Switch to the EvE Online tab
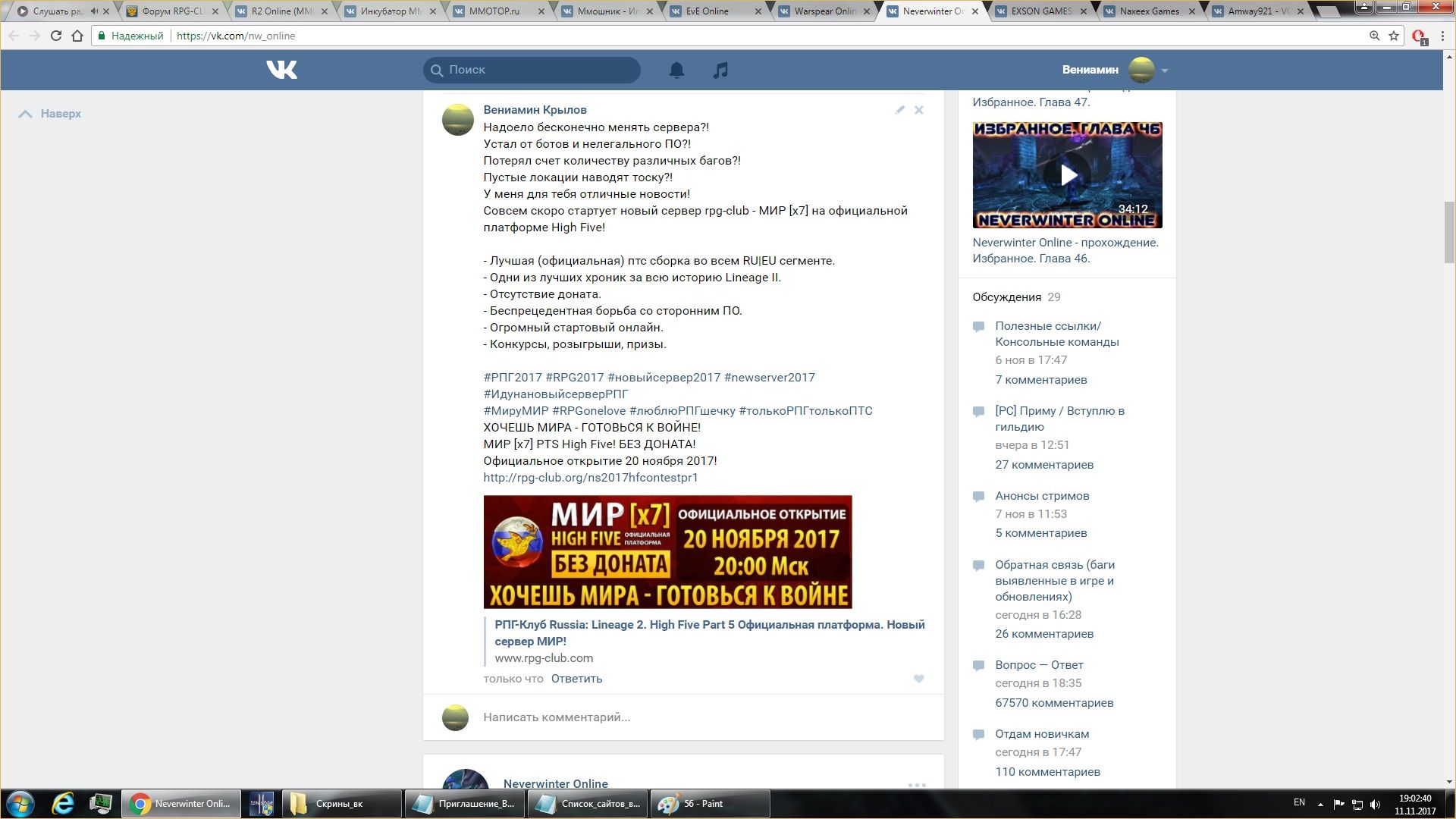 click(707, 11)
